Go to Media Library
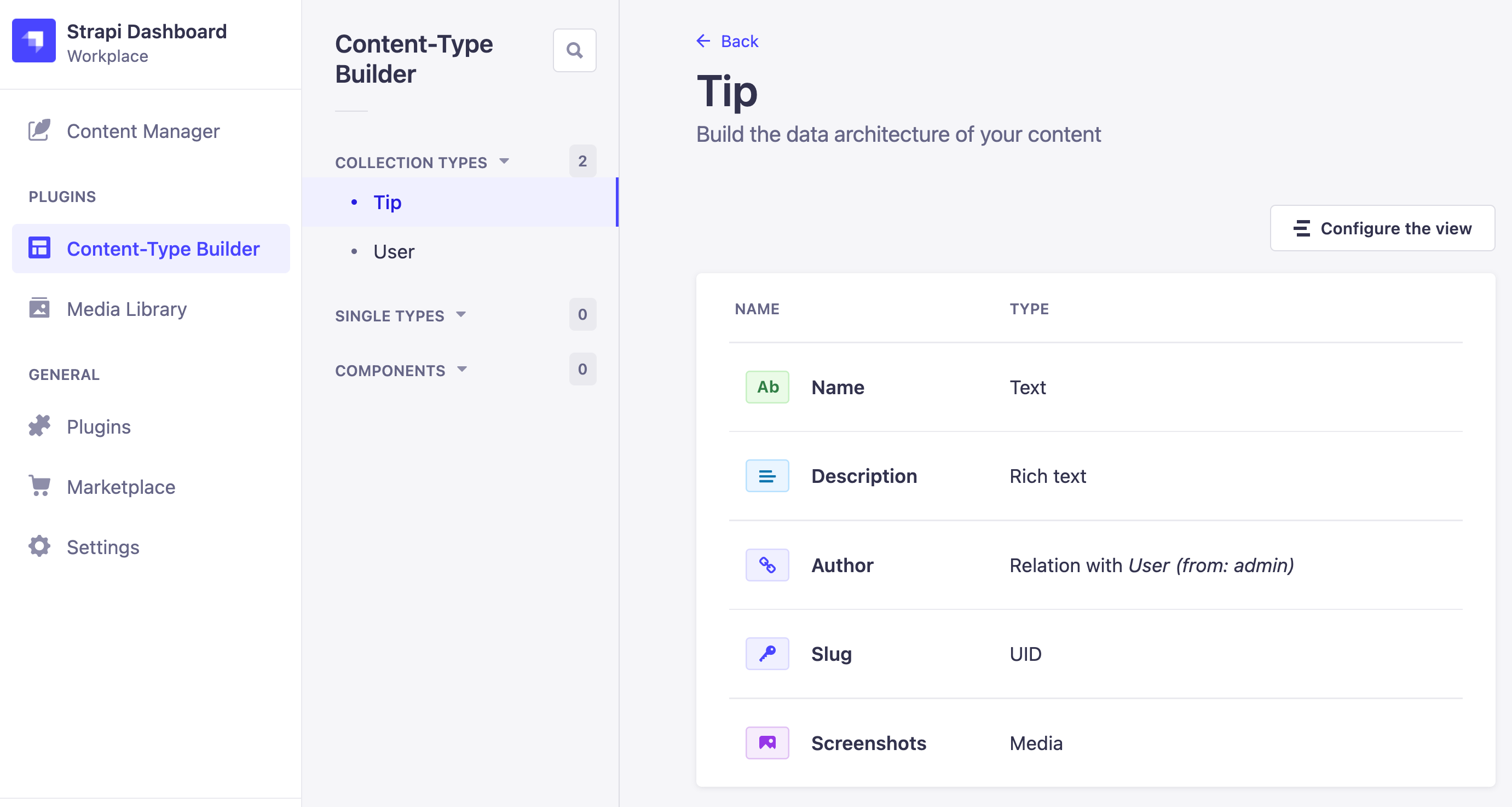Viewport: 1512px width, 807px height. (126, 309)
